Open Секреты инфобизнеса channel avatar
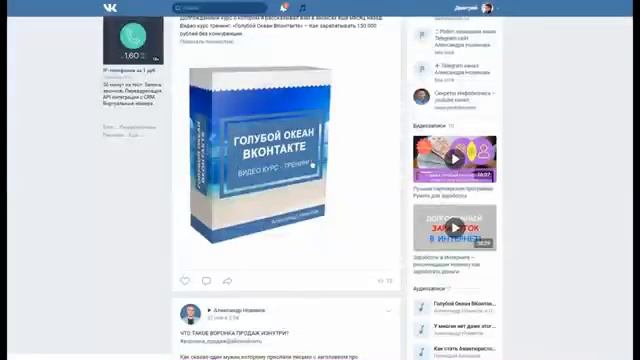The width and height of the screenshot is (640, 360). pyautogui.click(x=422, y=97)
